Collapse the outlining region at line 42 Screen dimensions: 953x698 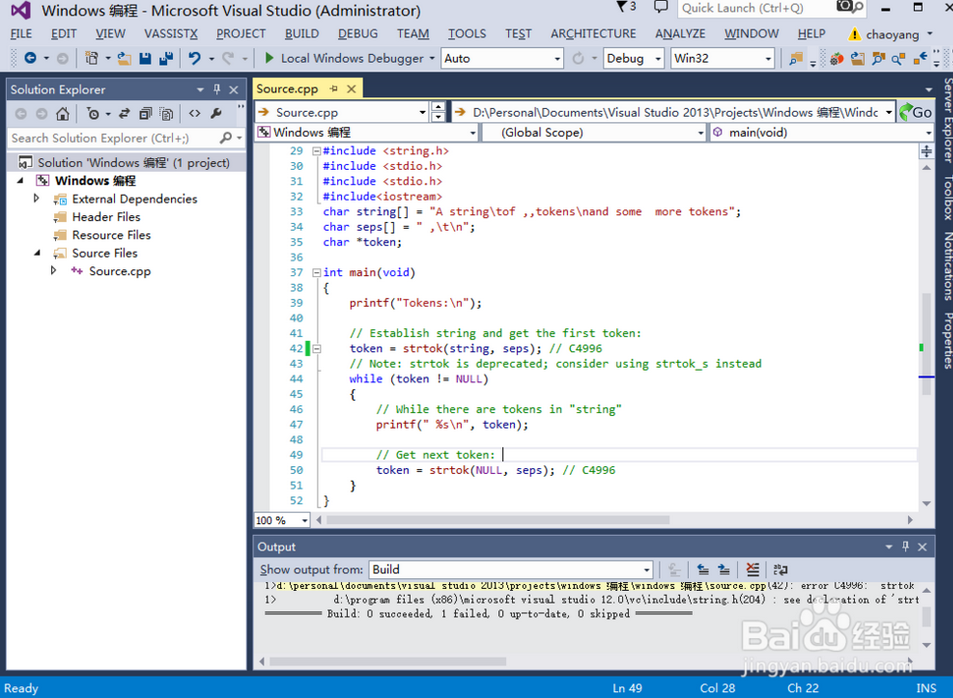(316, 348)
